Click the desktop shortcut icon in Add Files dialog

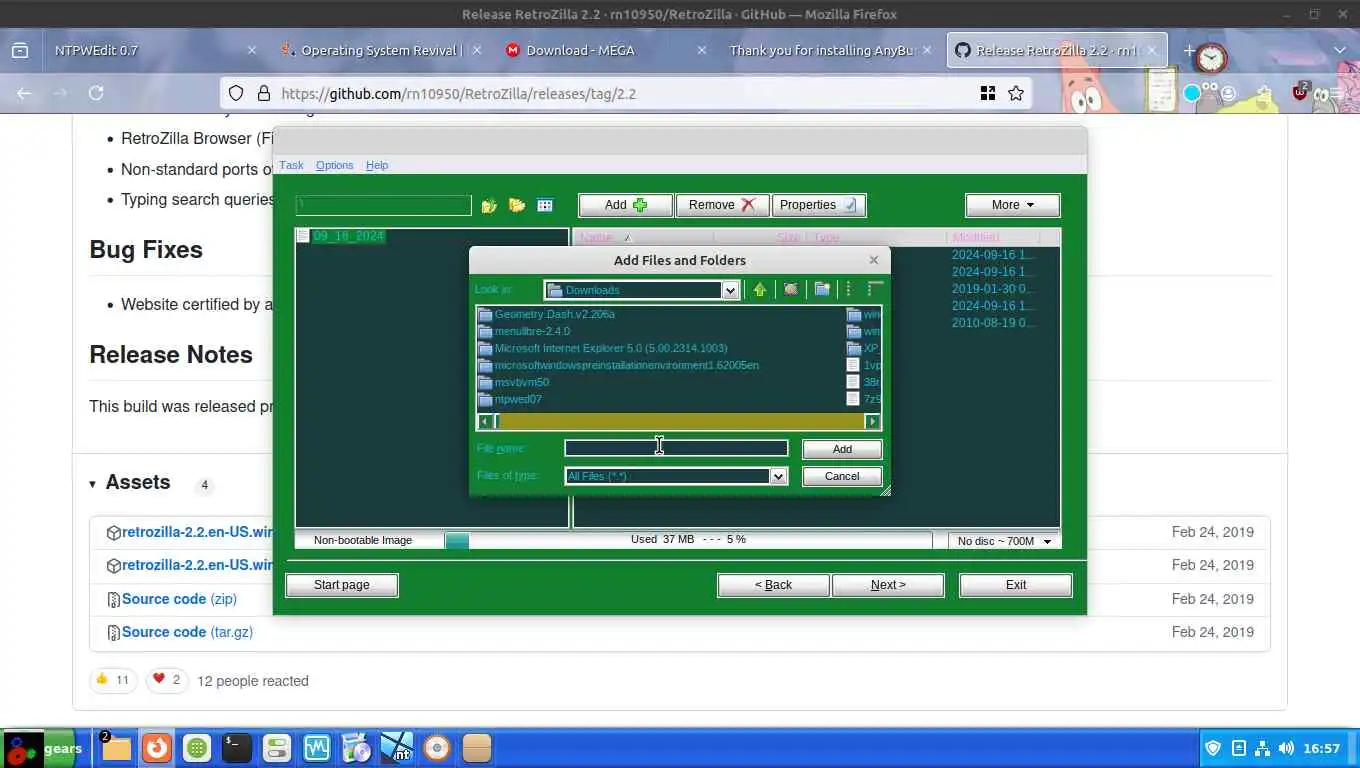791,289
